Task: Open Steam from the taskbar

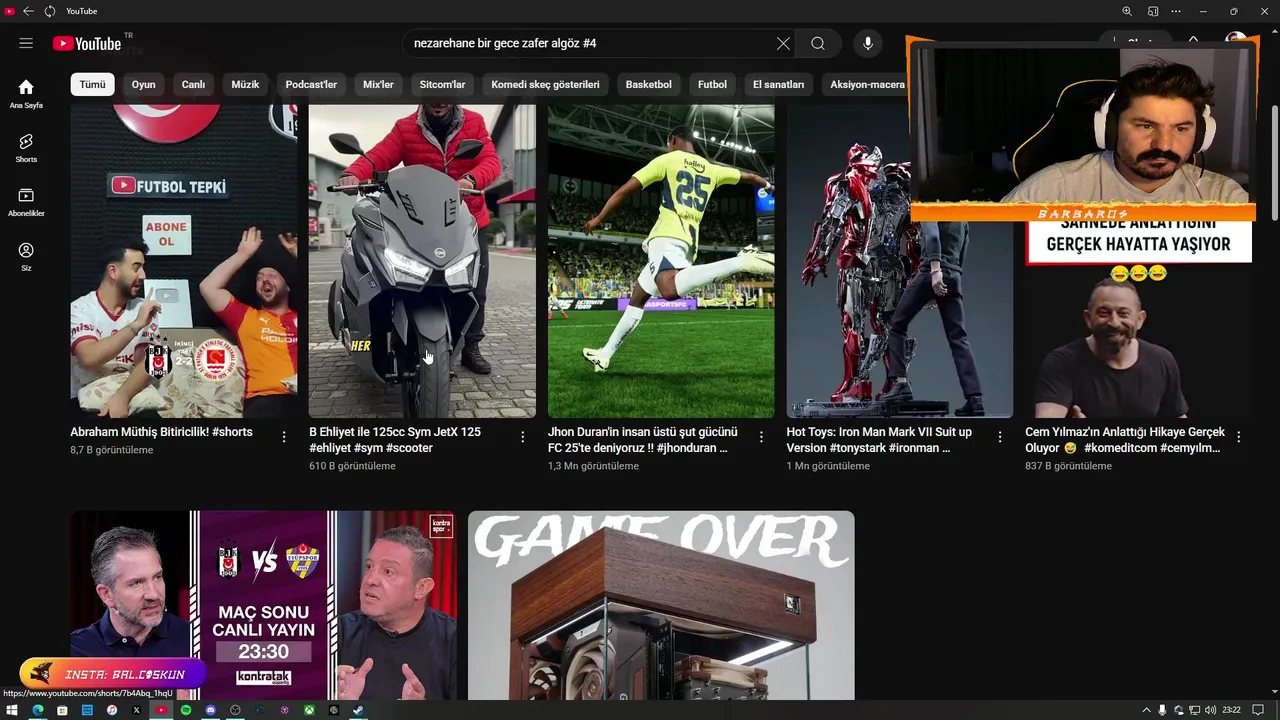Action: click(x=358, y=710)
